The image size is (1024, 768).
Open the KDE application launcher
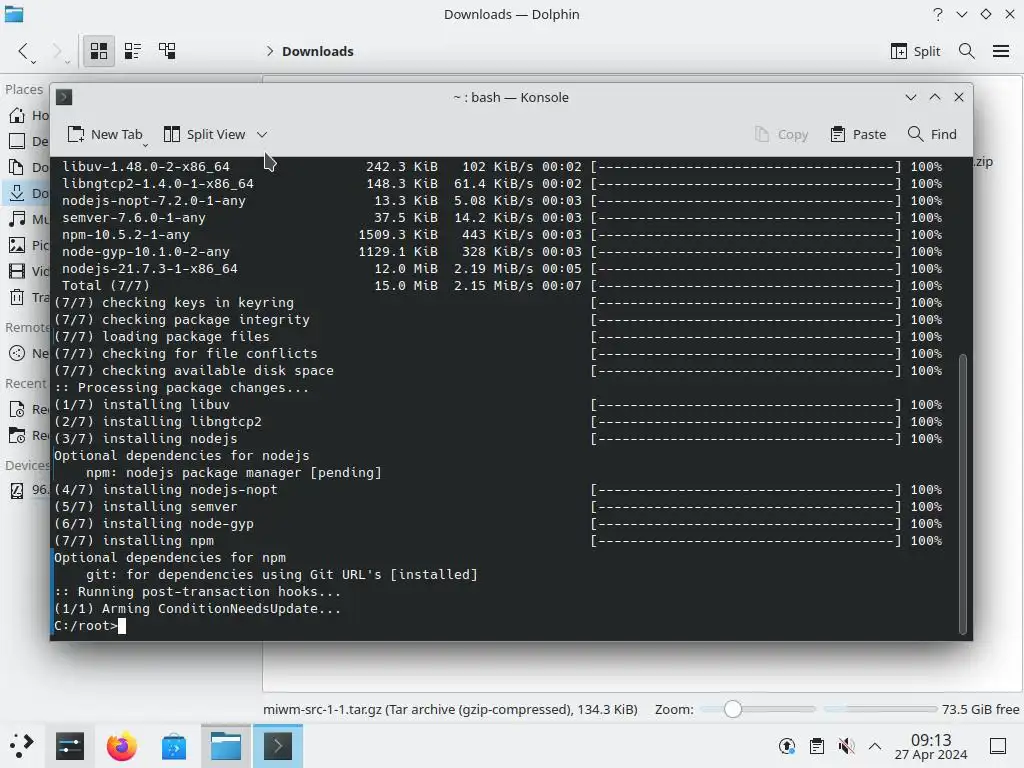coord(21,746)
